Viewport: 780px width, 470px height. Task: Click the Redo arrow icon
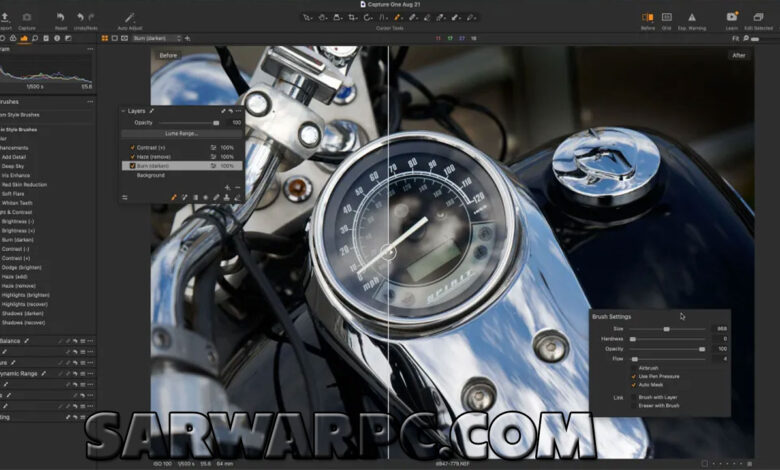coord(92,17)
